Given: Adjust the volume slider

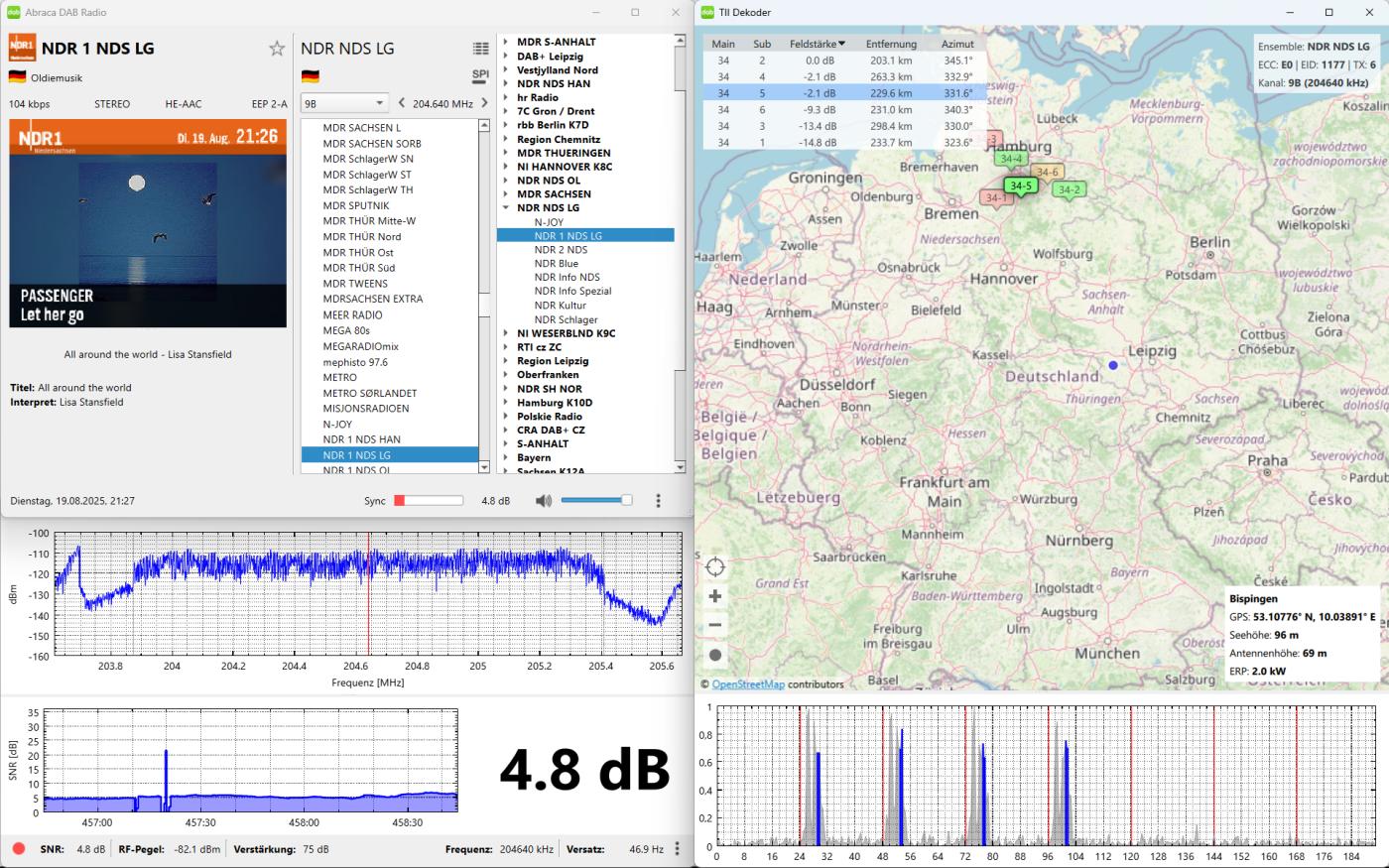Looking at the screenshot, I should [596, 501].
